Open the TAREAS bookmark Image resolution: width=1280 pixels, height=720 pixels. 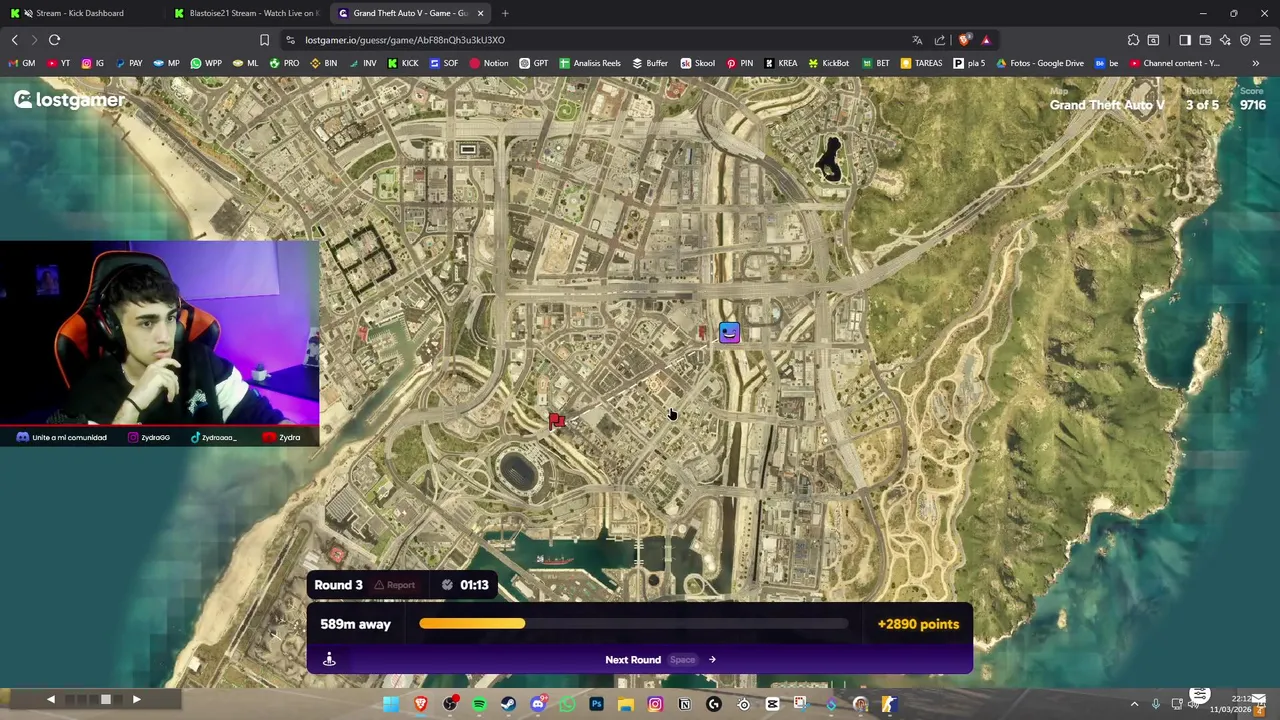pyautogui.click(x=921, y=63)
